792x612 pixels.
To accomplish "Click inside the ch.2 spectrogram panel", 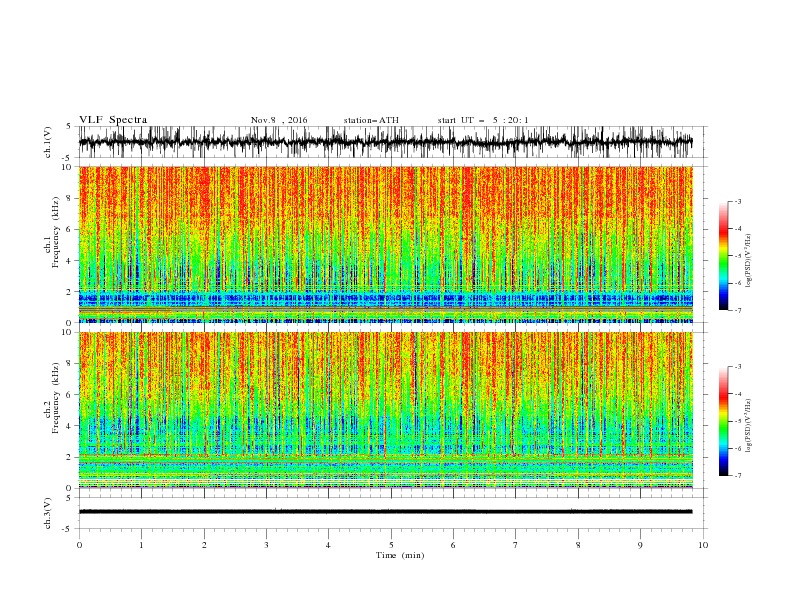I will coord(385,410).
